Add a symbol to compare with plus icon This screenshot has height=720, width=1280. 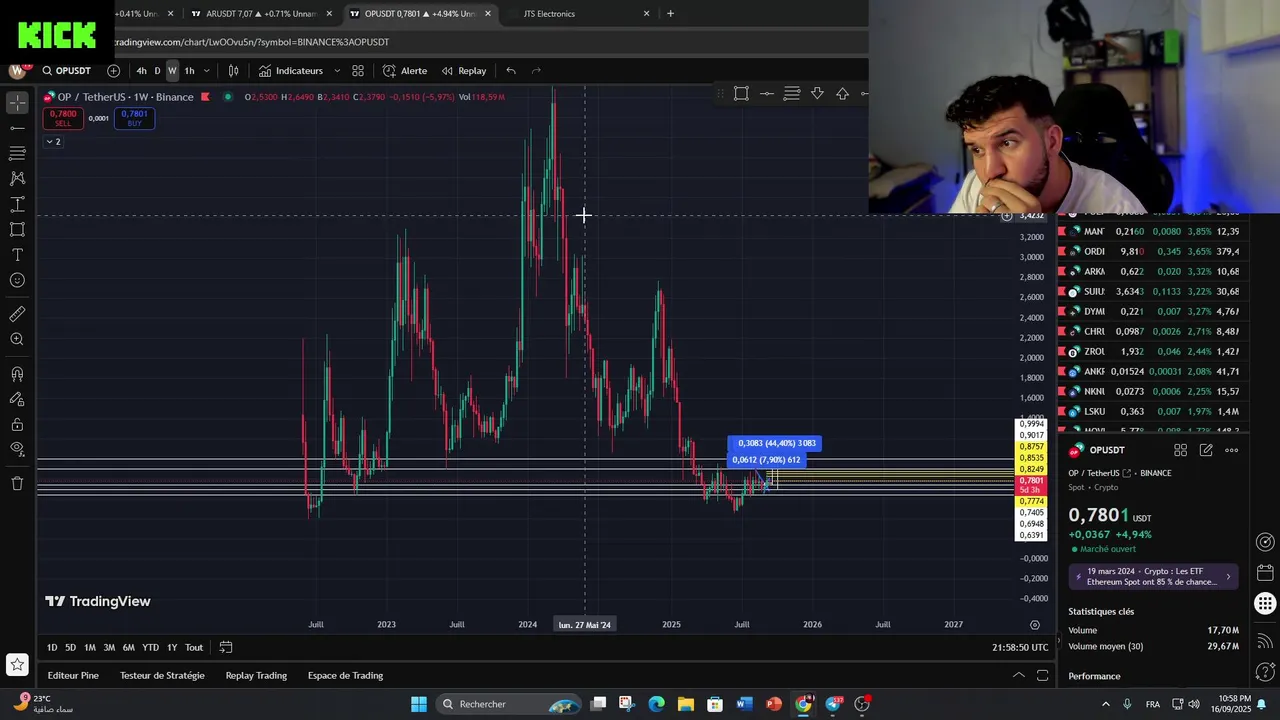[113, 71]
